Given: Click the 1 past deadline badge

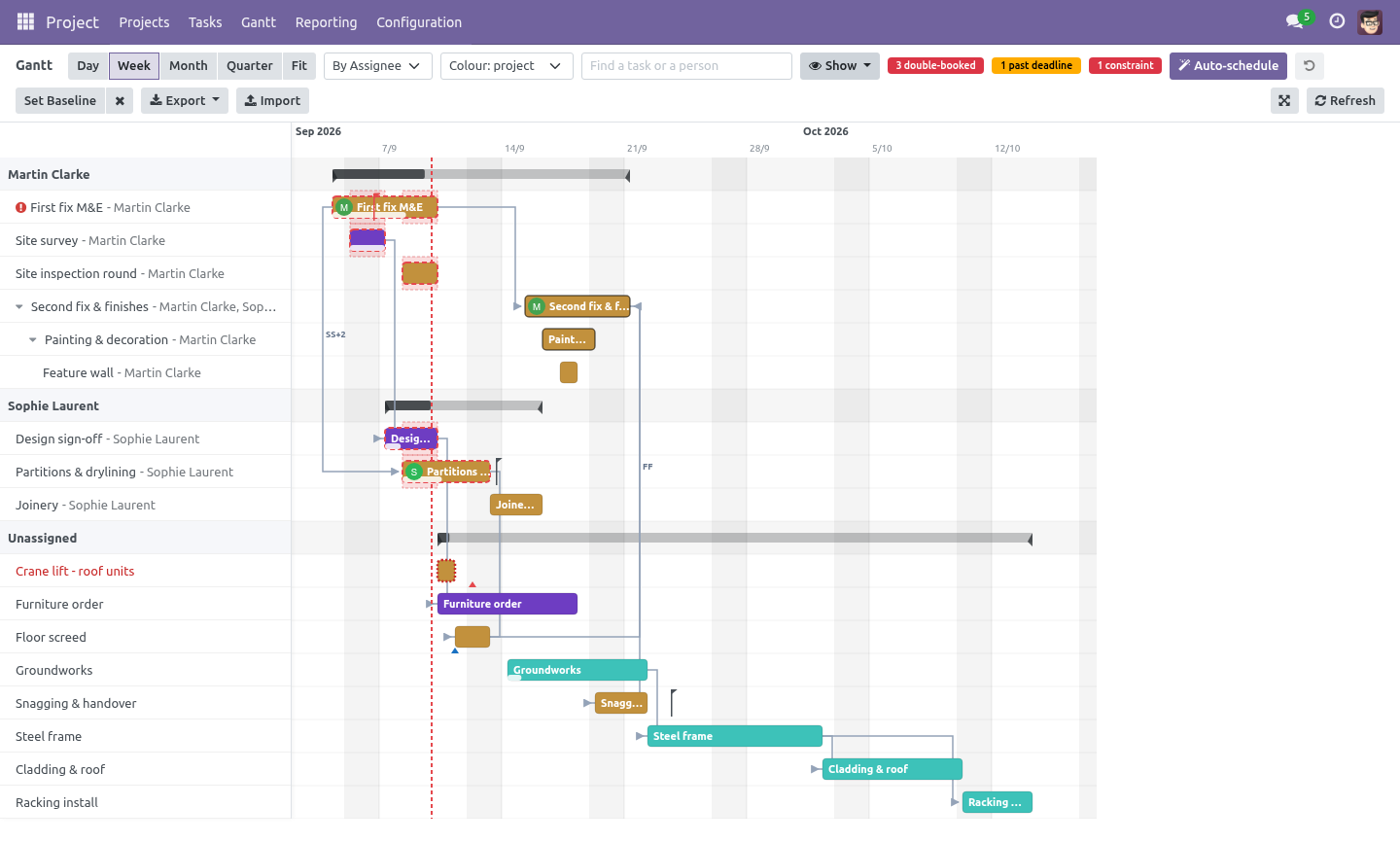Looking at the screenshot, I should (1036, 66).
